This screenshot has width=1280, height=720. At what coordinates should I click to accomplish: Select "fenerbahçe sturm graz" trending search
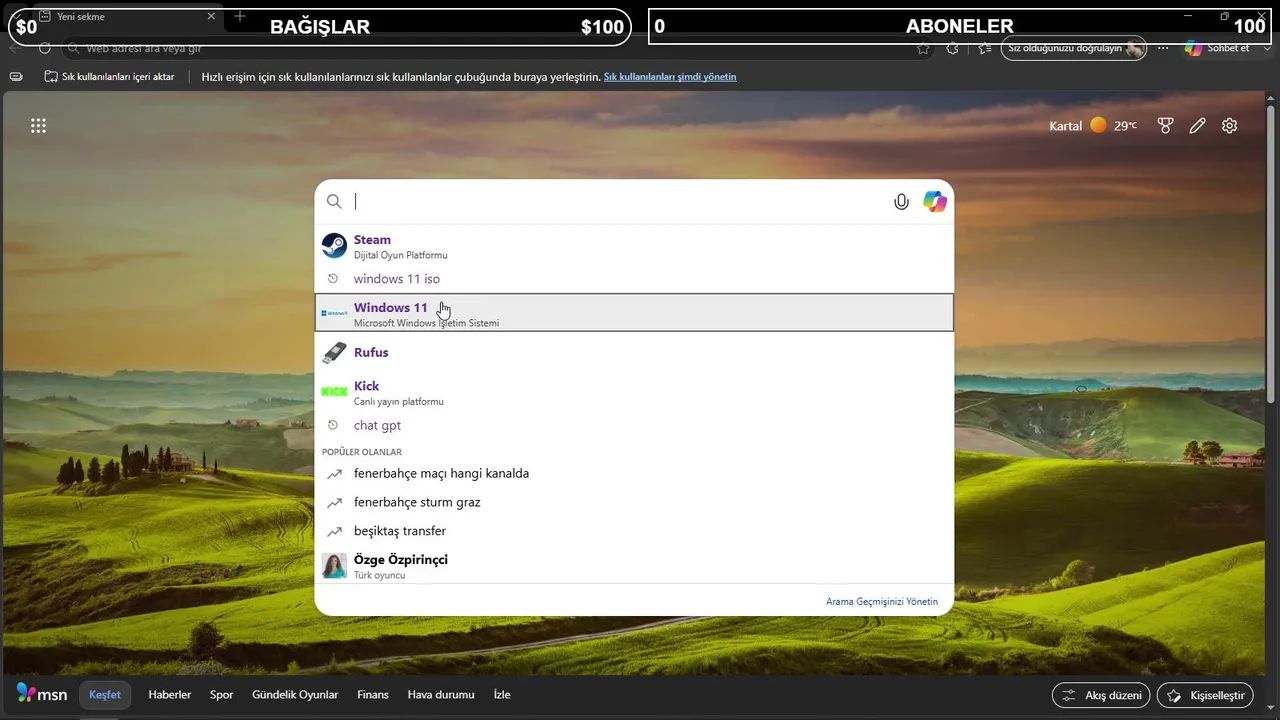pos(634,502)
